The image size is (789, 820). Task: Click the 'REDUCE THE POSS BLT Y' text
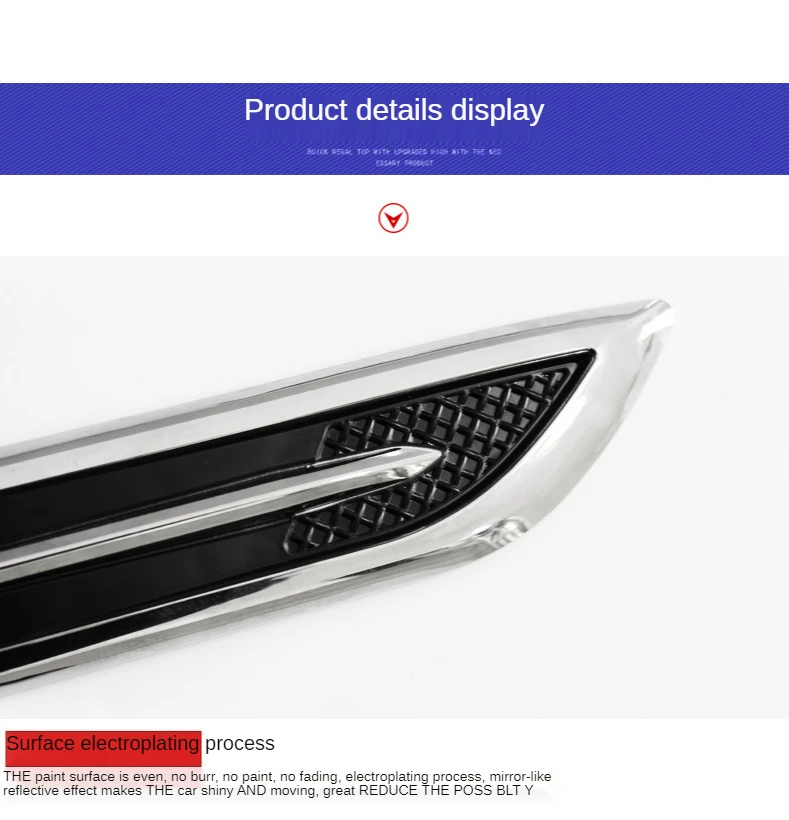(x=446, y=790)
